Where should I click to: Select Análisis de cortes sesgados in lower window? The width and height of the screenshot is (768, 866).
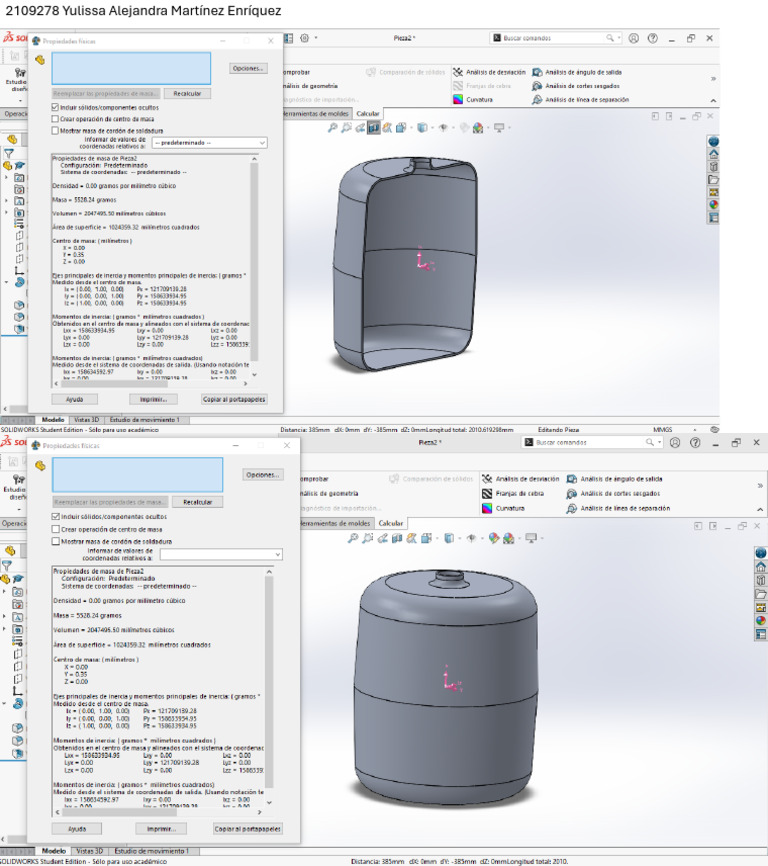(619, 493)
